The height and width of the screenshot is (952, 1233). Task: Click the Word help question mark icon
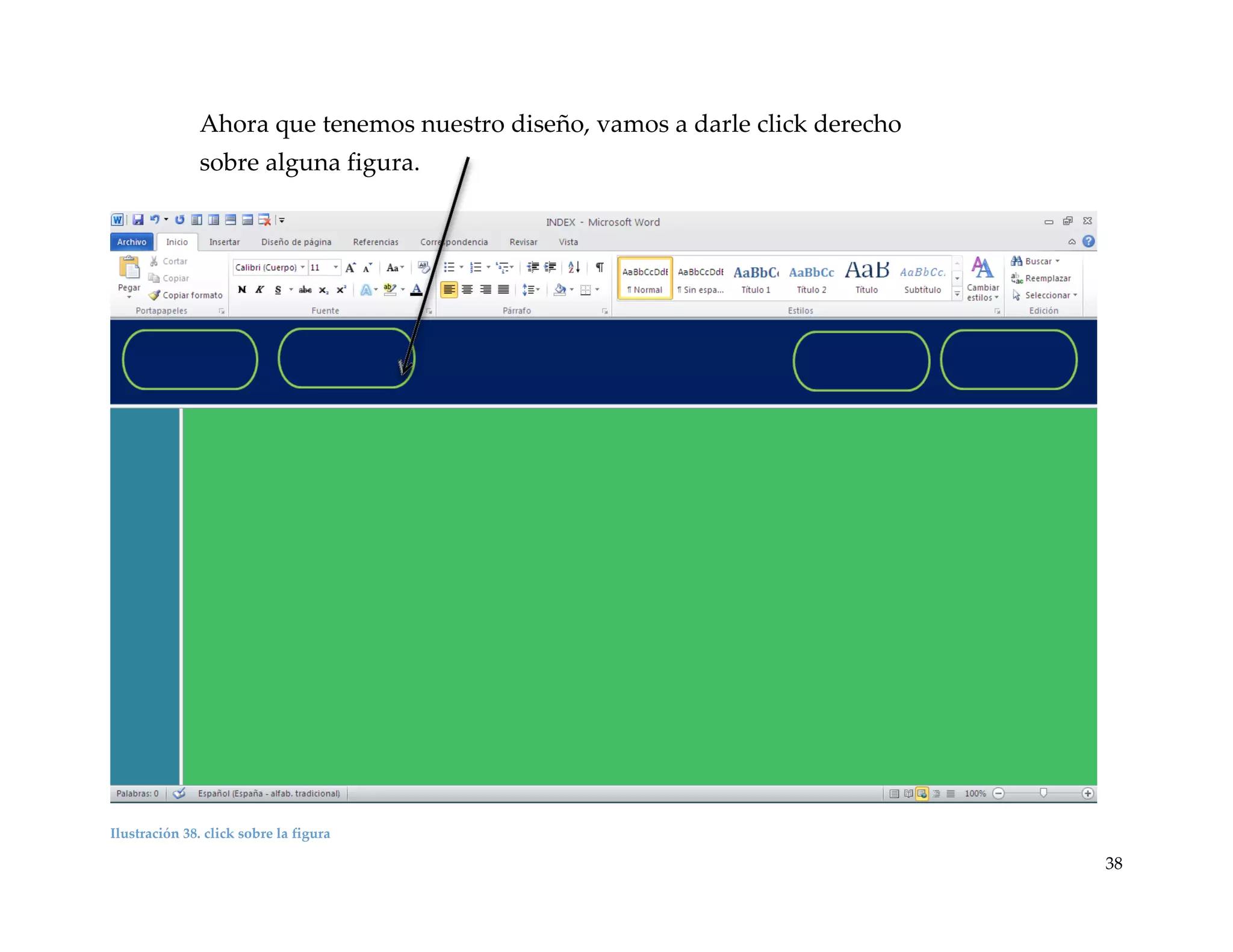[1088, 241]
